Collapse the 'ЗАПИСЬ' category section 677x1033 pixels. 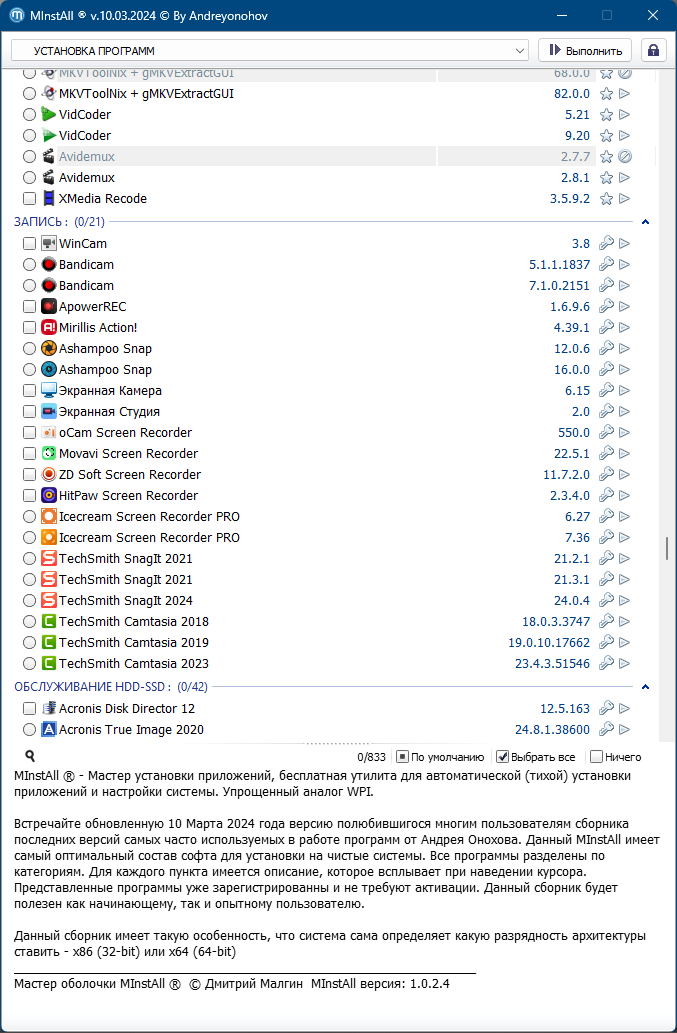[645, 222]
